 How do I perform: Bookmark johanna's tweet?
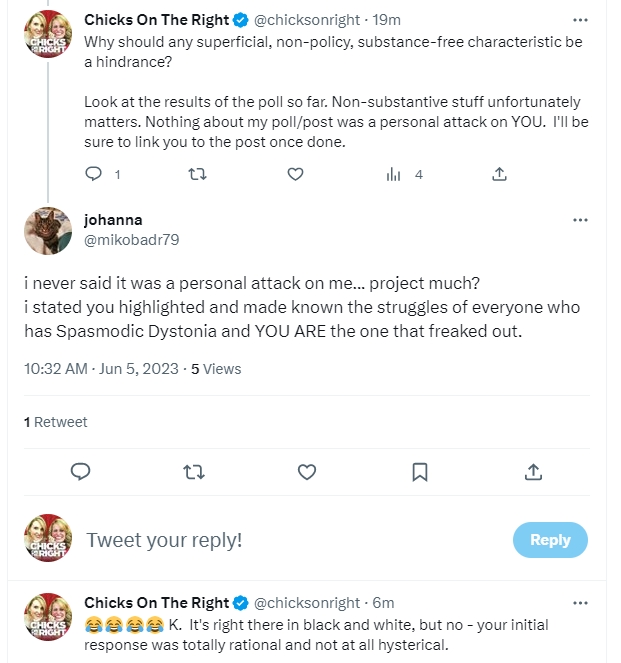[x=421, y=471]
